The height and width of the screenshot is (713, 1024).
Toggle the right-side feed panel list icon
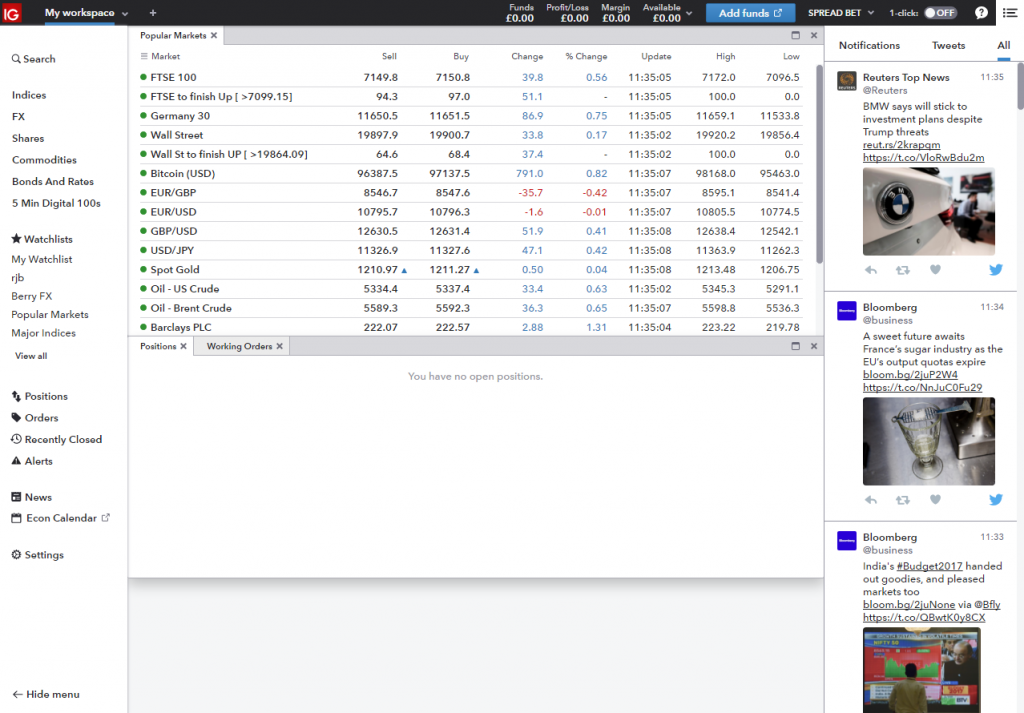(1010, 12)
